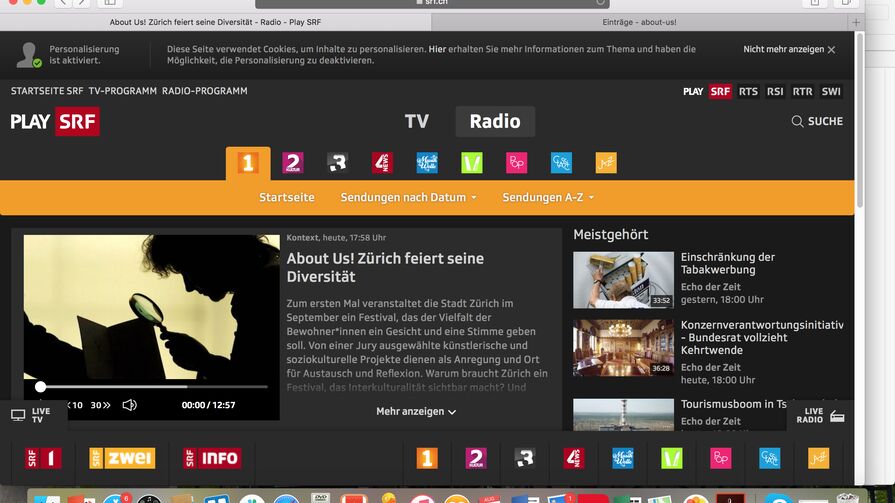Image resolution: width=895 pixels, height=503 pixels.
Task: Switch to the TV tab
Action: point(416,121)
